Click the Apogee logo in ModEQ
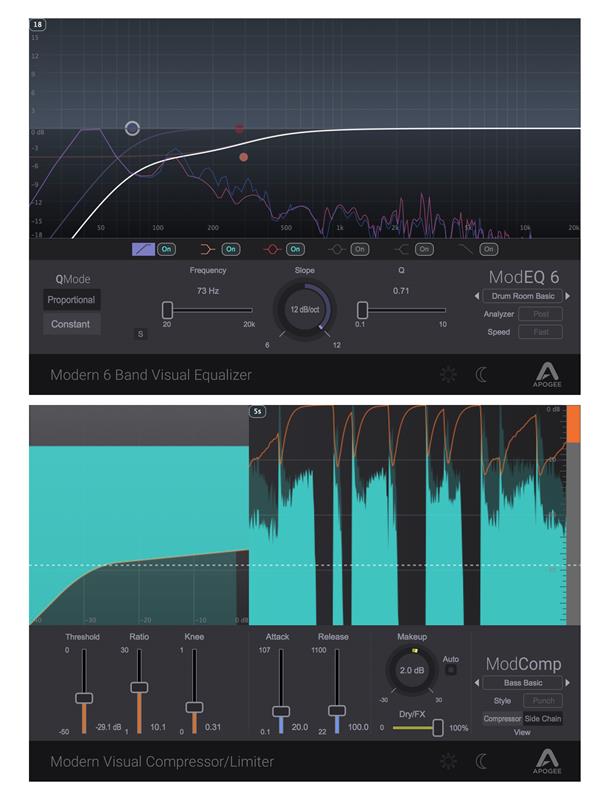The width and height of the screenshot is (609, 800). [547, 374]
